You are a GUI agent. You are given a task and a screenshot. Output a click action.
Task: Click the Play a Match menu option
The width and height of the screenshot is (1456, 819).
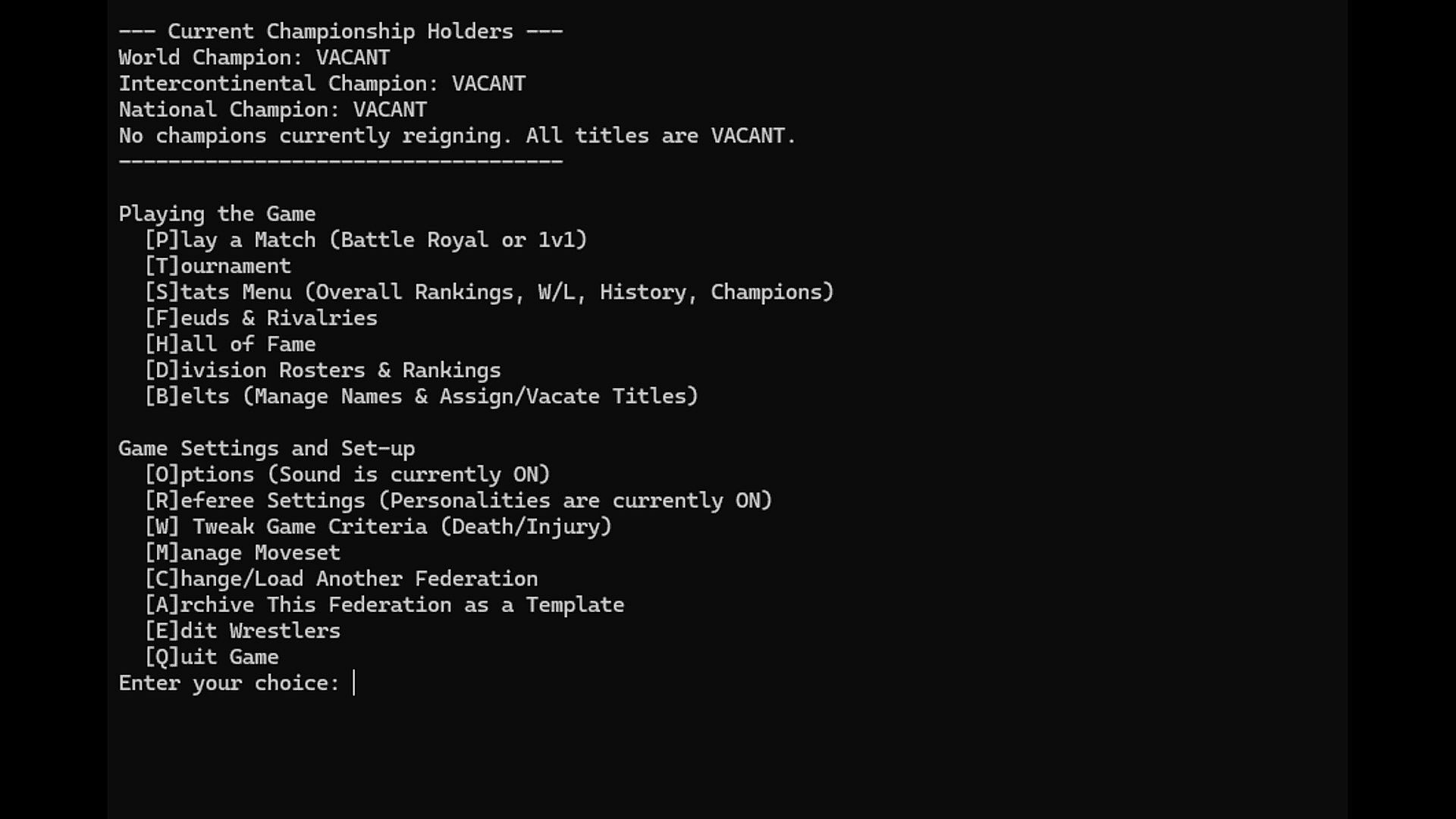point(366,240)
